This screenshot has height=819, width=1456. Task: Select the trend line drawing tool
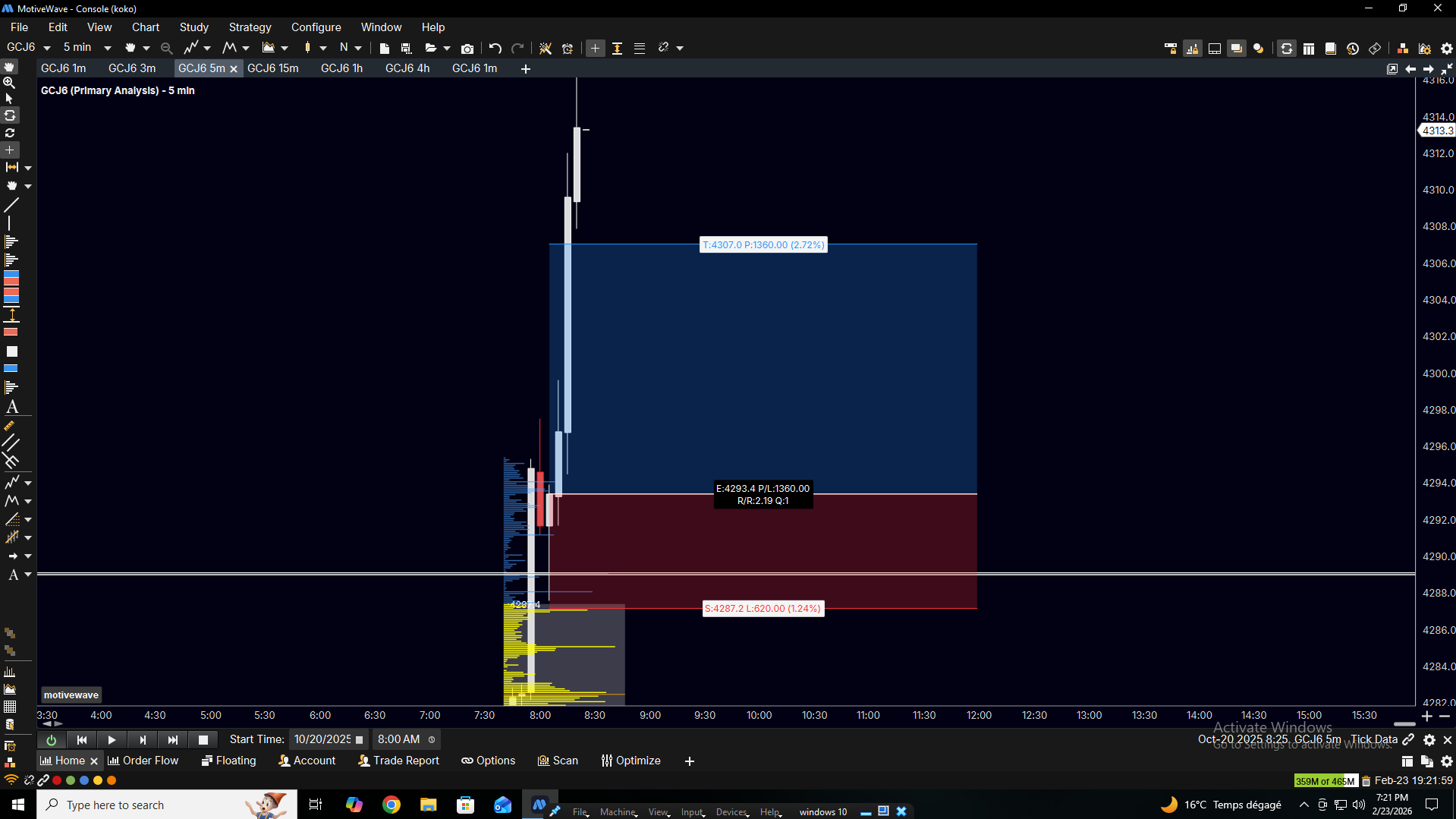11,205
